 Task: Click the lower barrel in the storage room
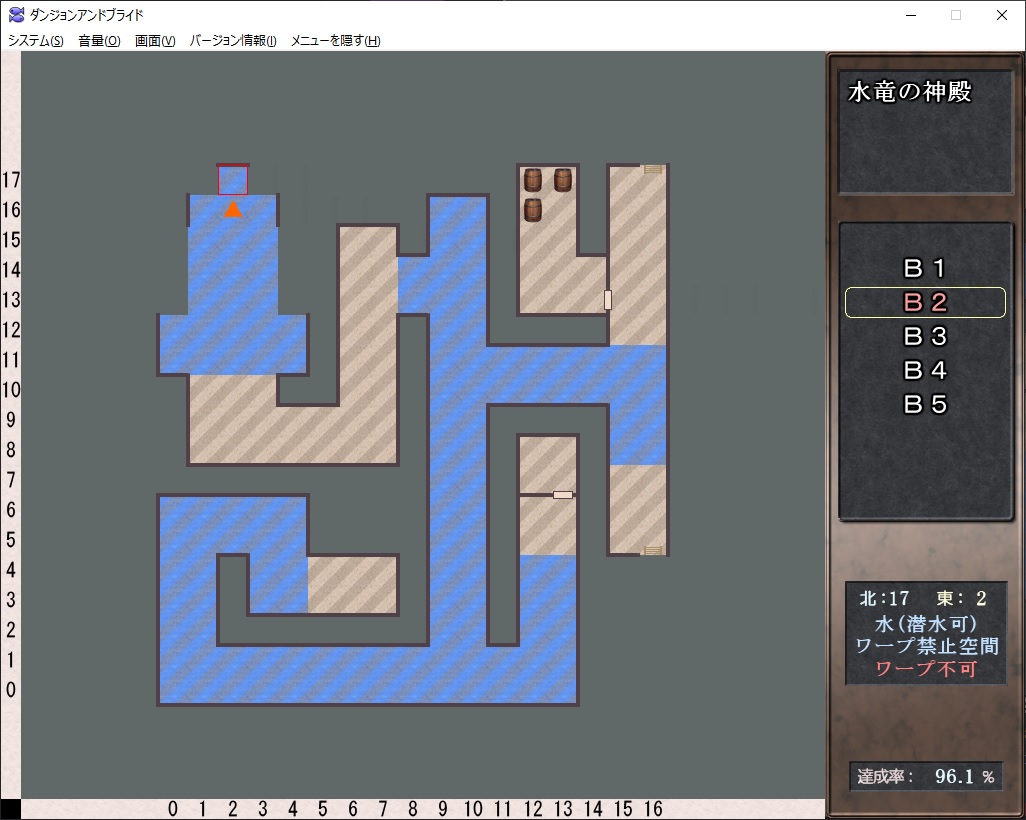point(533,210)
